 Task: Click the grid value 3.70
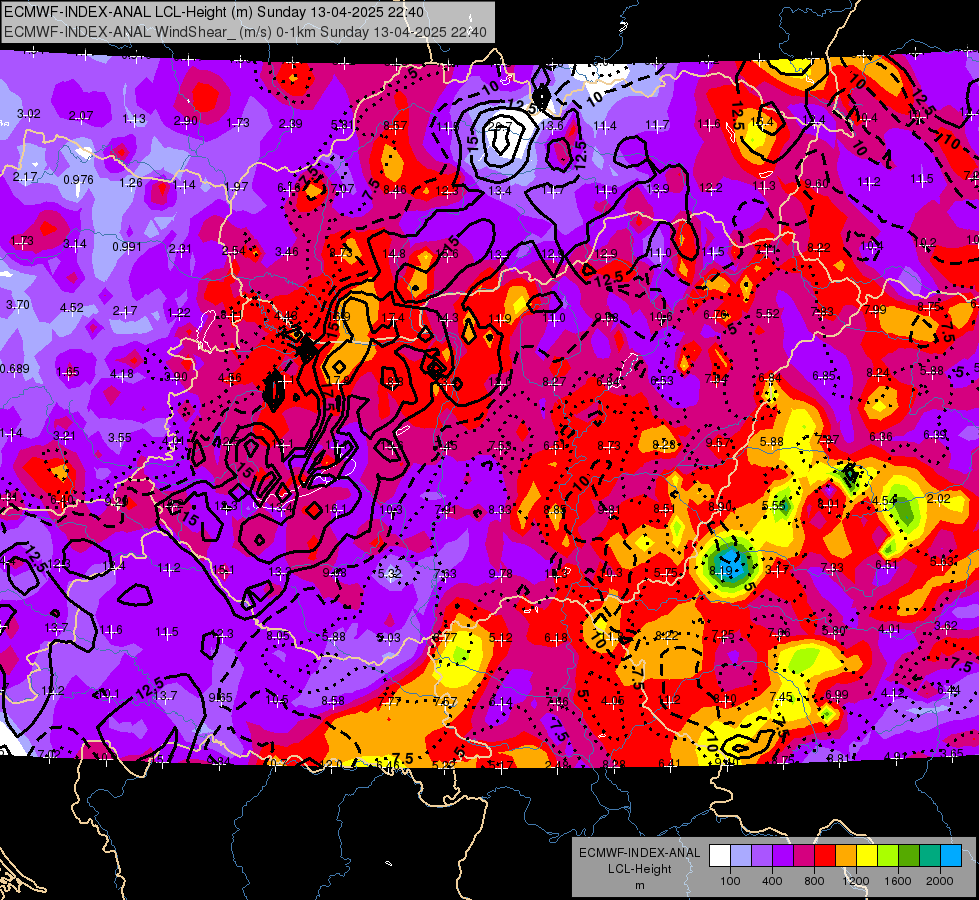18,305
